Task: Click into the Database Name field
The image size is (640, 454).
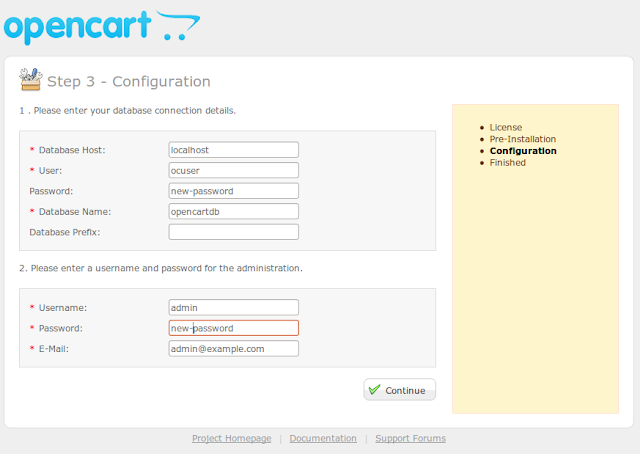Action: 234,211
